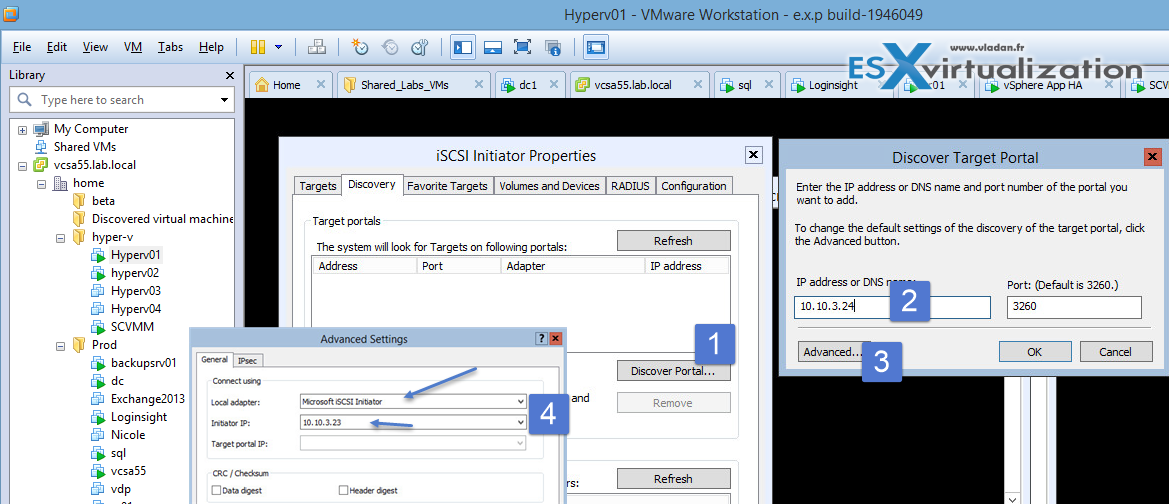The height and width of the screenshot is (504, 1169).
Task: Click the Exchange2013 VM icon
Action: [x=99, y=399]
